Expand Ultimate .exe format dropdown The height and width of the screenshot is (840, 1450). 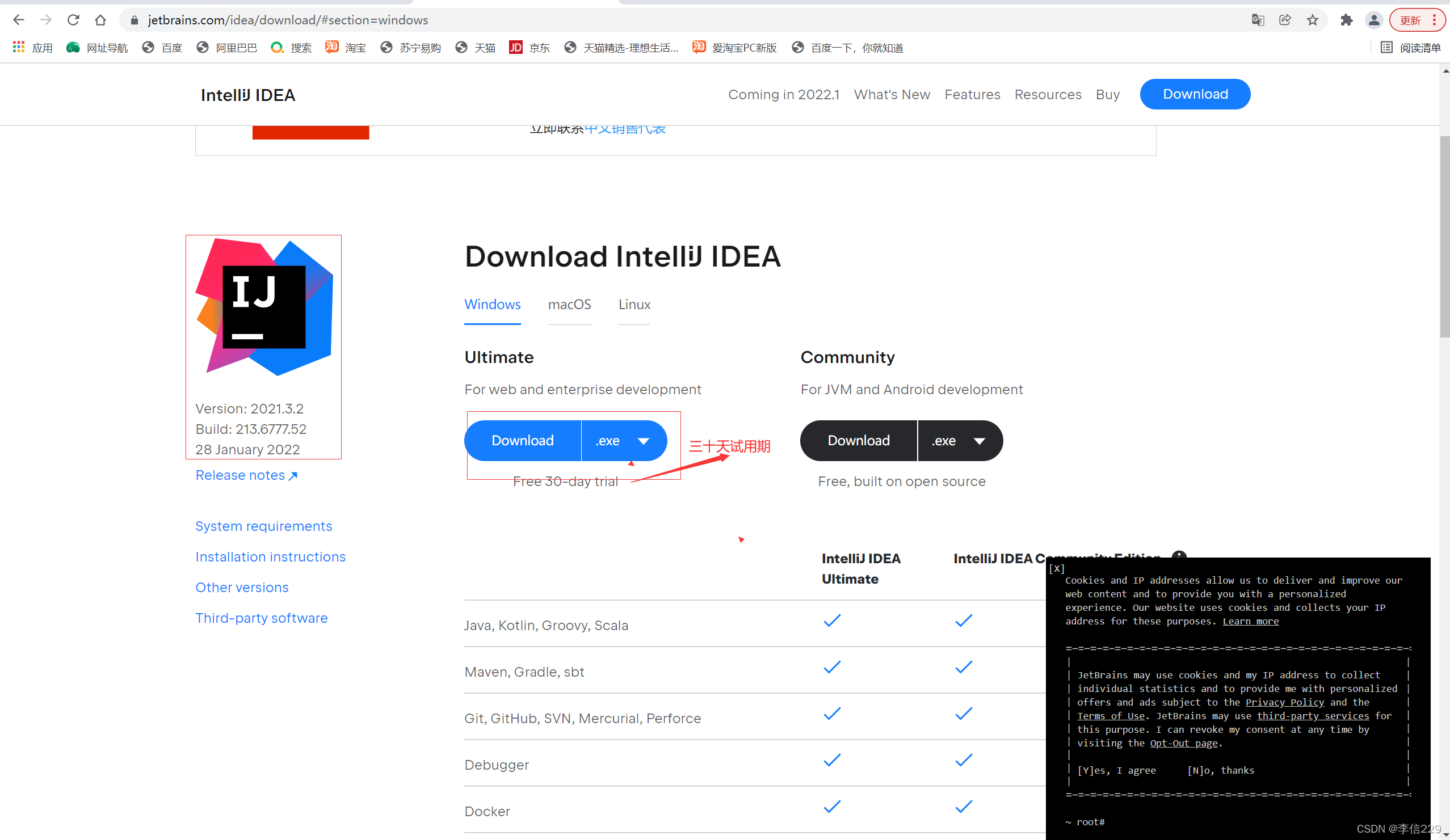pyautogui.click(x=624, y=441)
